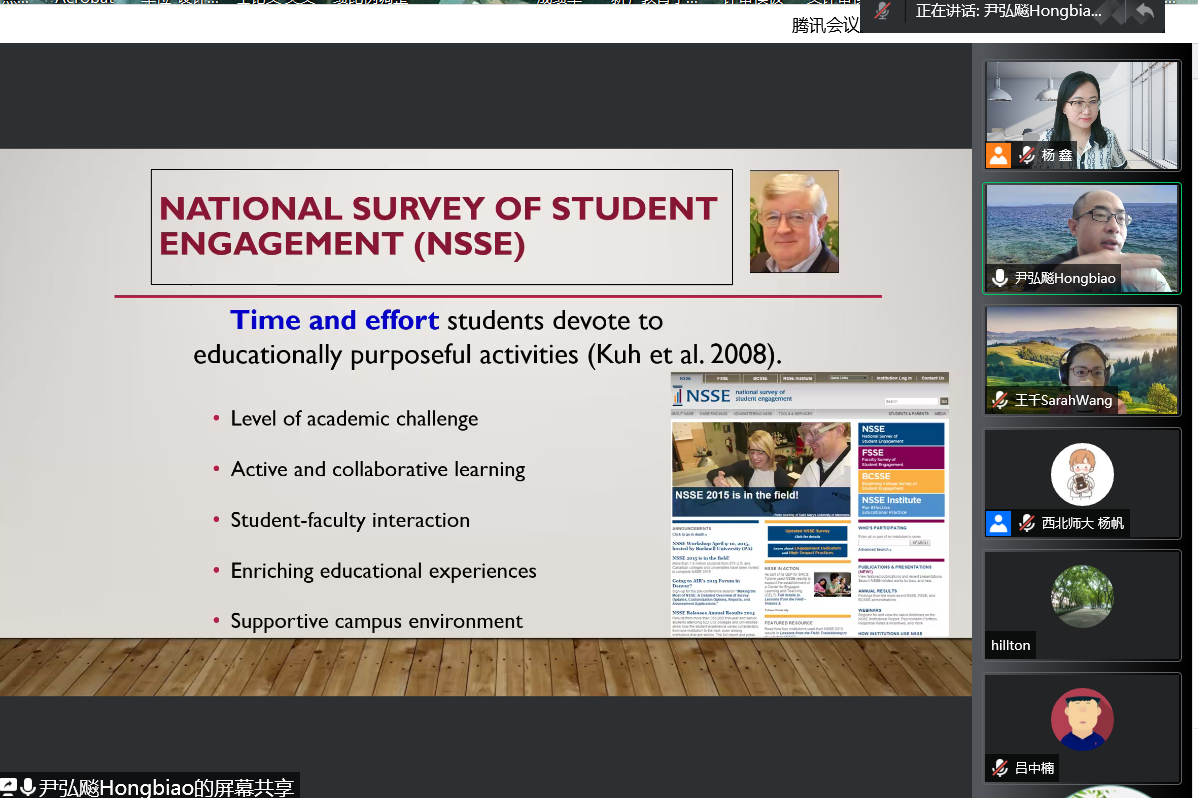Viewport: 1198px width, 798px height.
Task: Click the muted mic icon next to 杨鑫
Action: point(1026,155)
